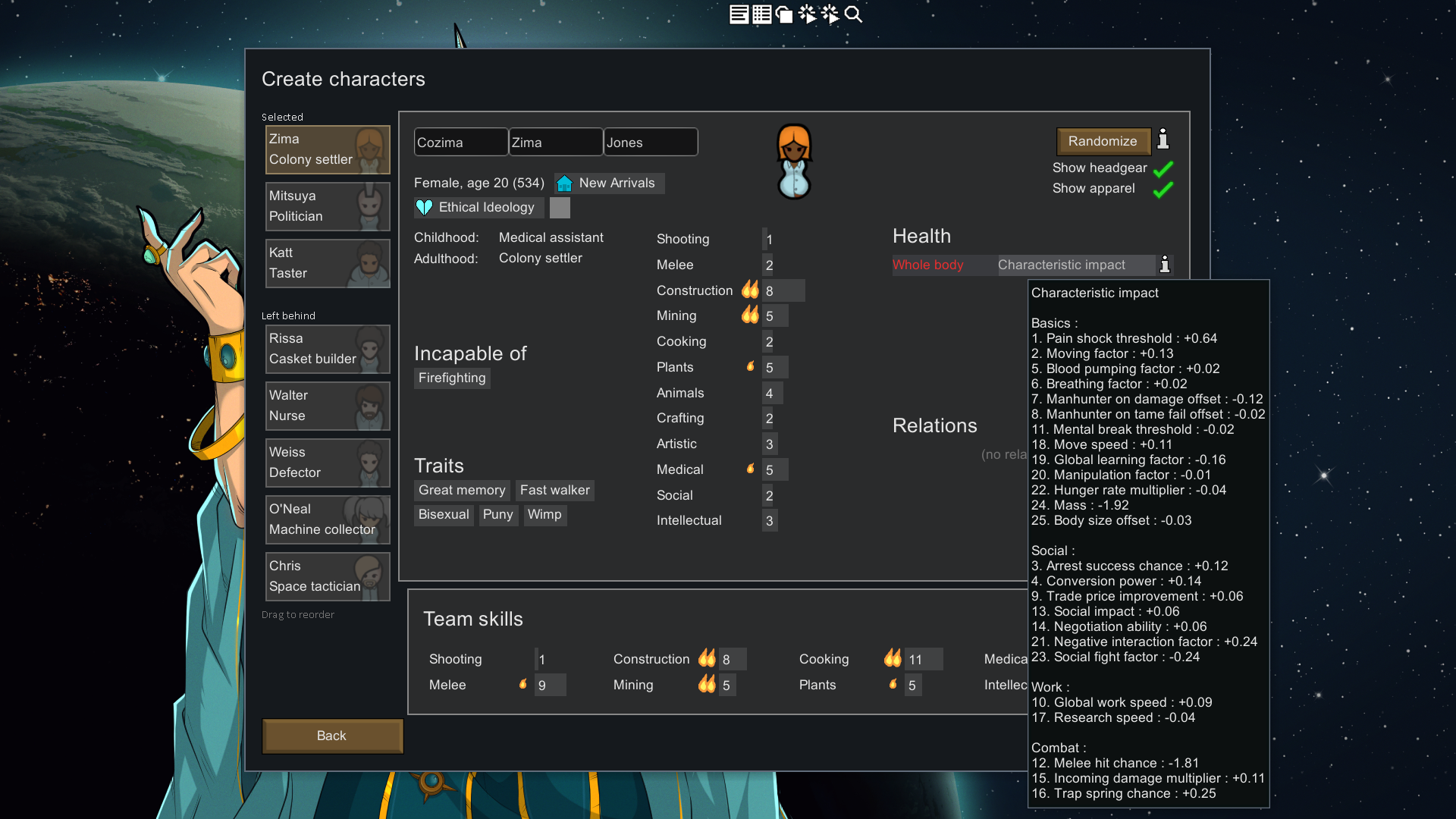Screen dimensions: 1456x819
Task: Click Pain shock threshold +0.64 line
Action: 1124,338
